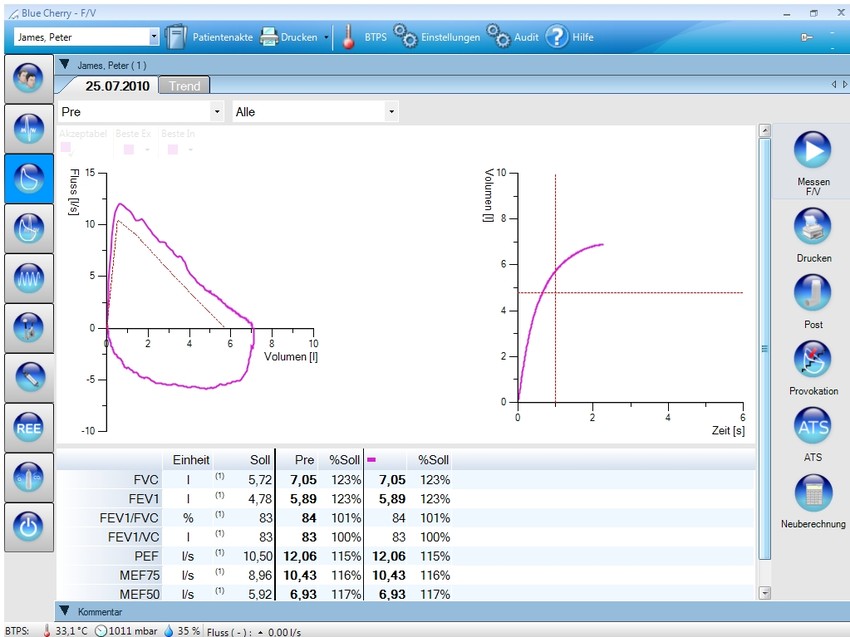
Task: Collapse the Kommentar section
Action: pos(64,611)
